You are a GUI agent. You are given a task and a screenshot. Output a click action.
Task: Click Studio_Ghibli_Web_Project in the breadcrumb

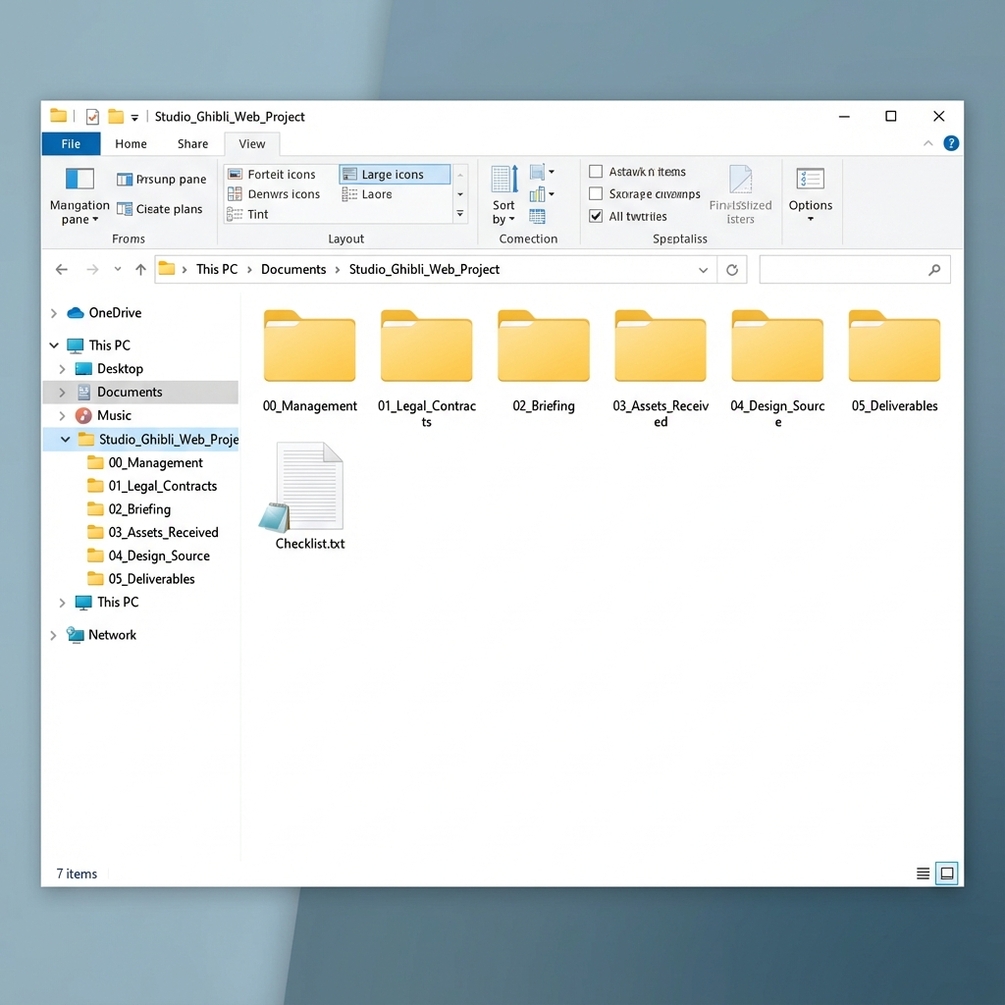[x=424, y=270]
